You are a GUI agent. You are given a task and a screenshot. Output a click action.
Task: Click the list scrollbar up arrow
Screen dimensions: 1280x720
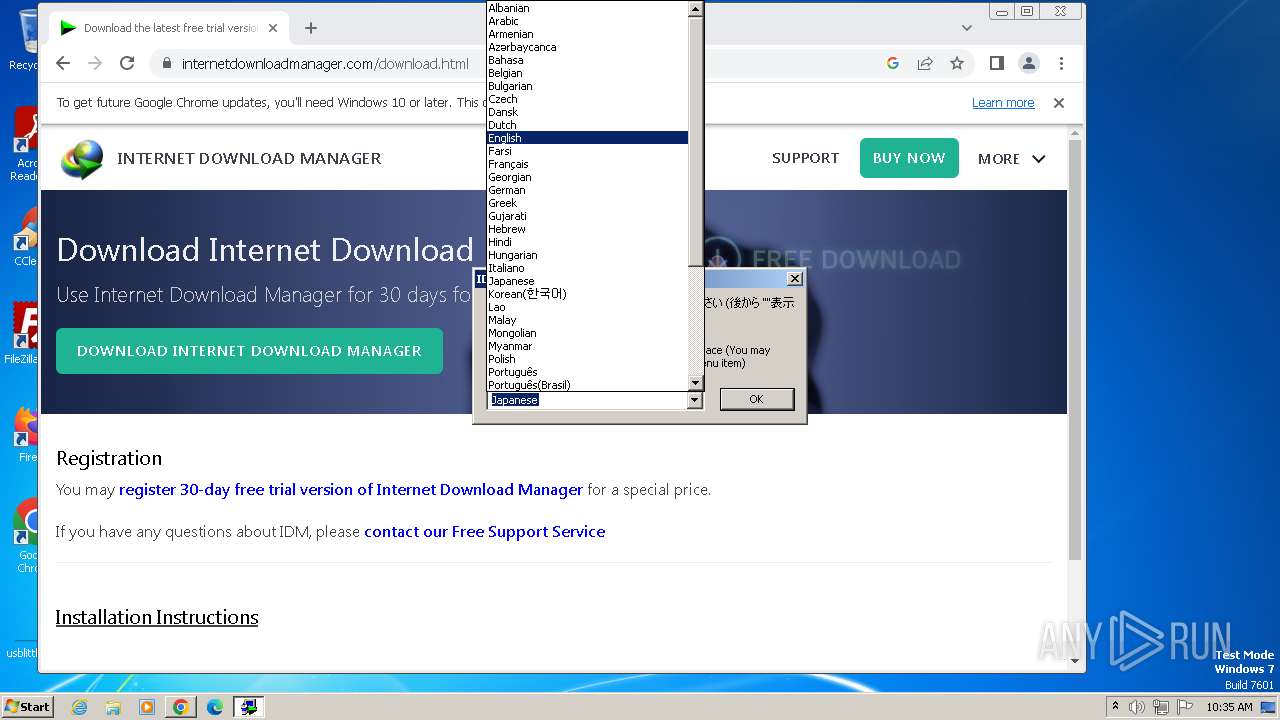pos(696,9)
